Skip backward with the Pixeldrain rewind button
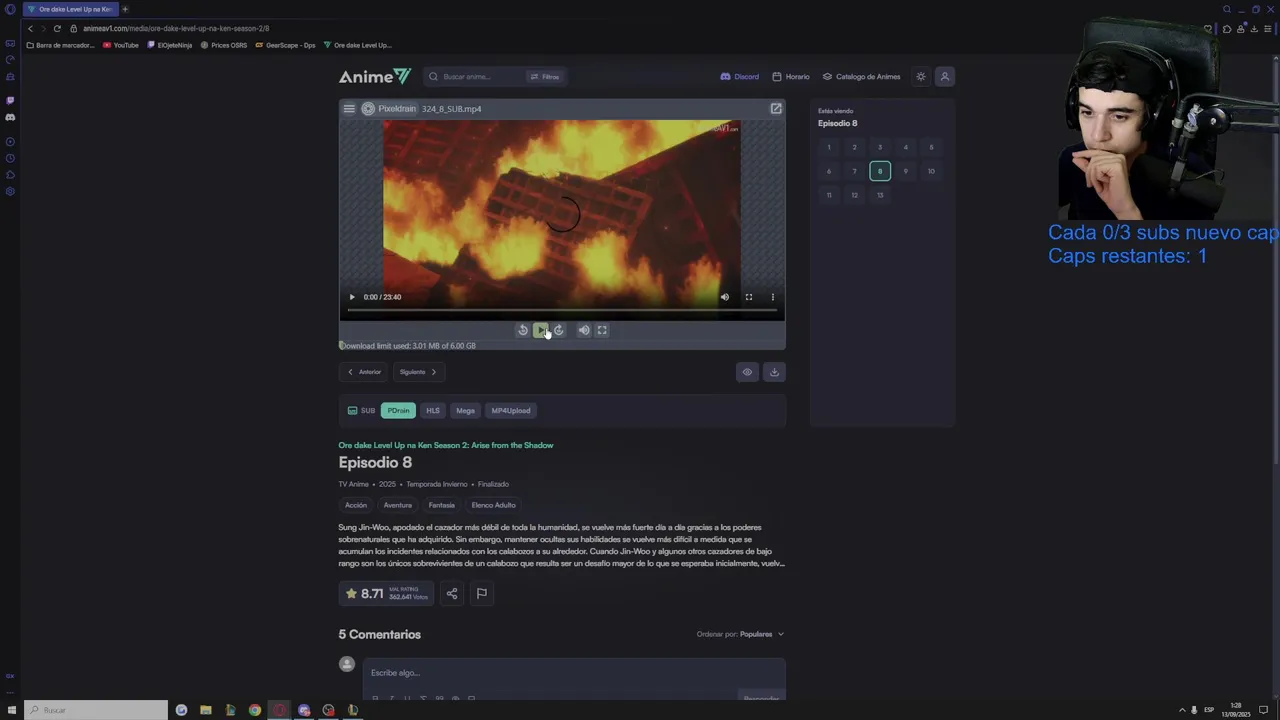The image size is (1280, 720). 522,330
